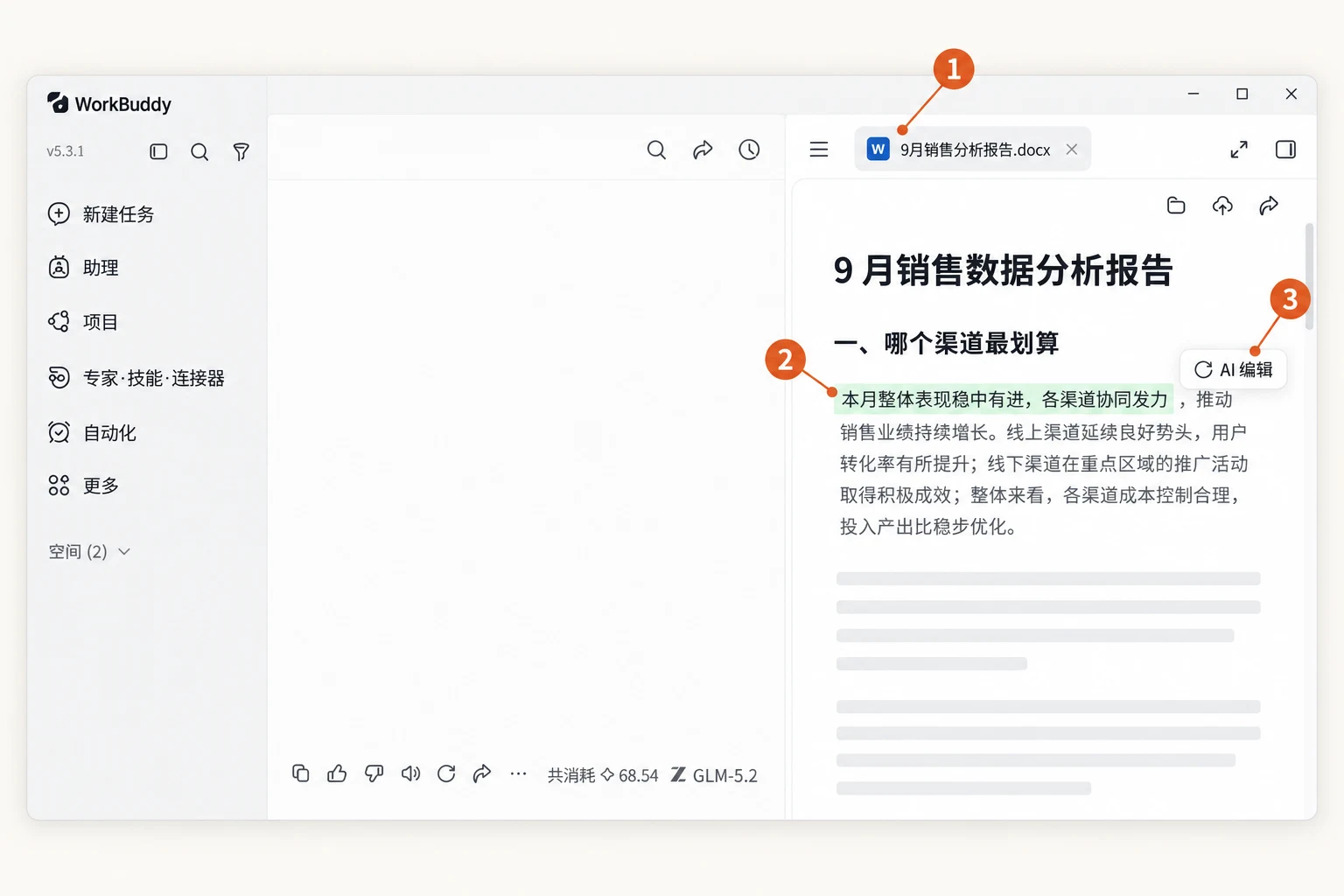Open search in the left sidebar
The height and width of the screenshot is (896, 1344).
tap(199, 151)
